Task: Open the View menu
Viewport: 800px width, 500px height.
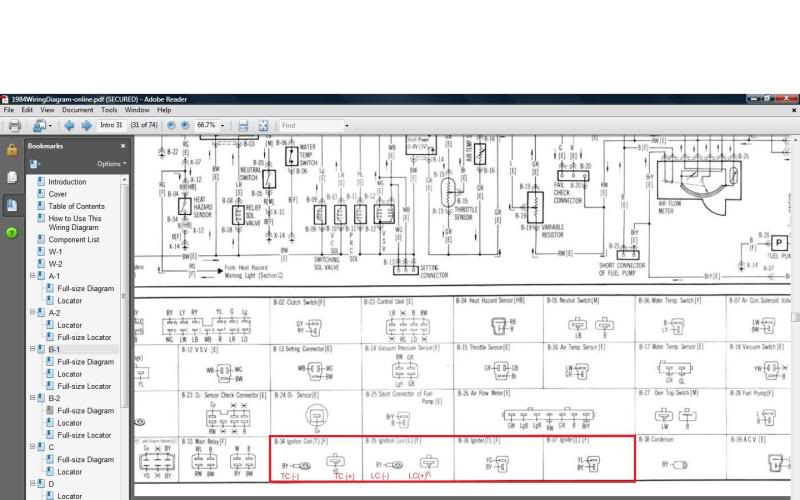Action: click(47, 110)
